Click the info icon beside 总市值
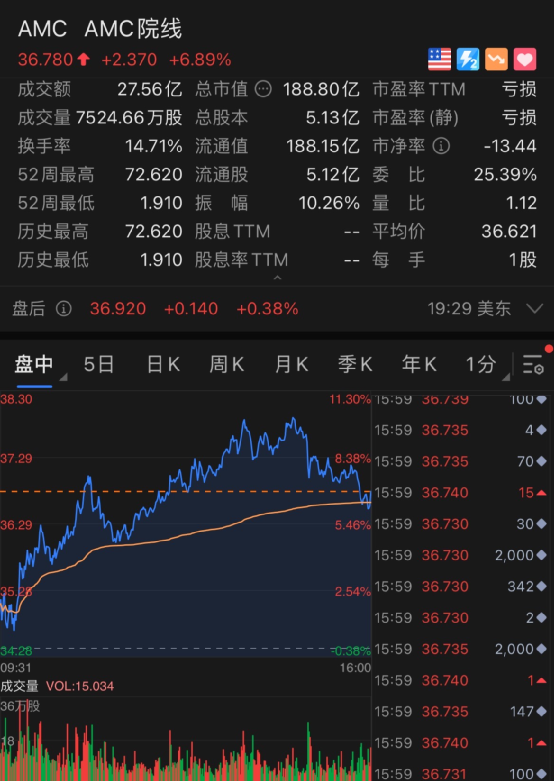The image size is (554, 781). pyautogui.click(x=264, y=90)
